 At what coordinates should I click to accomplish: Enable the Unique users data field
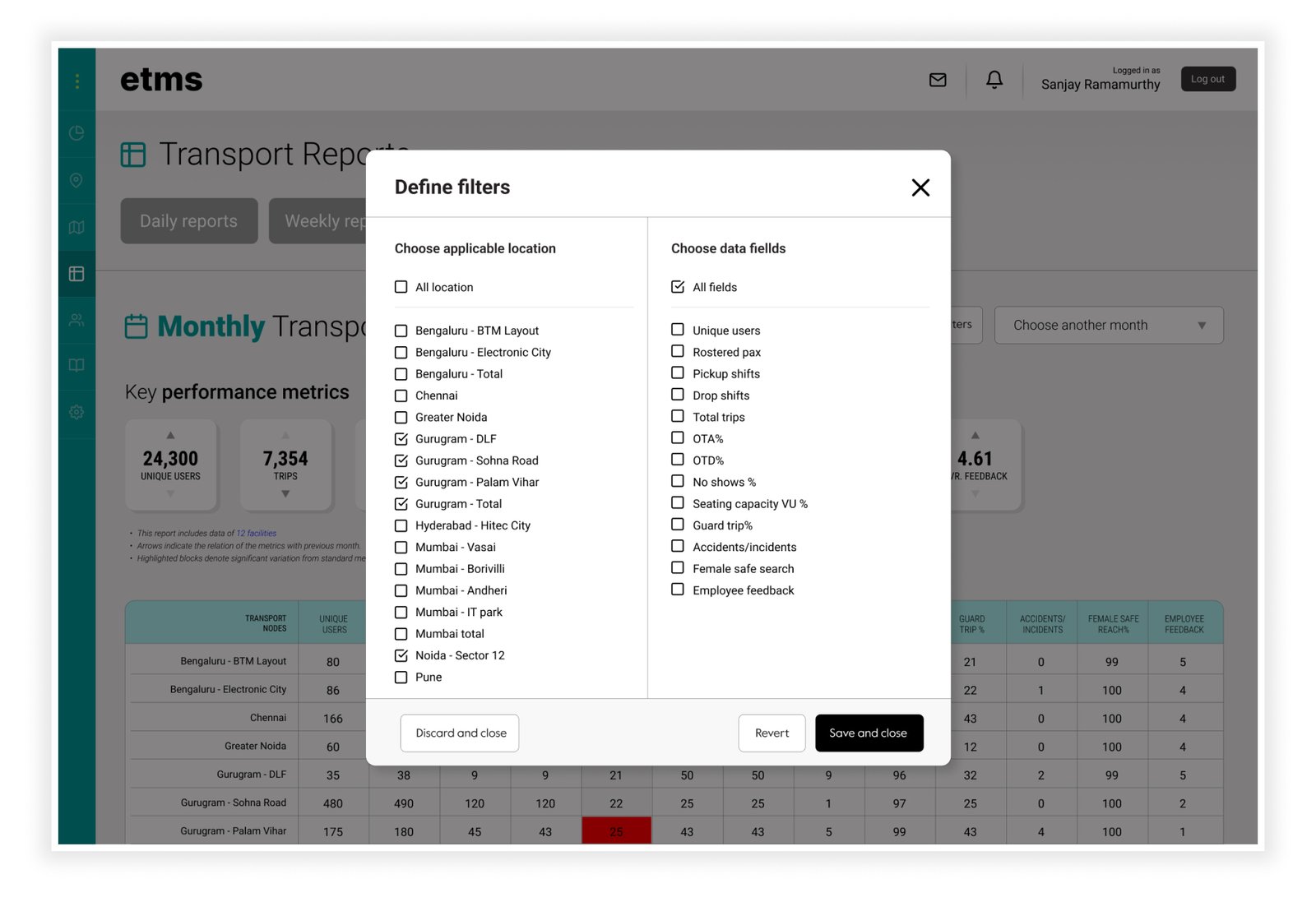pyautogui.click(x=678, y=330)
